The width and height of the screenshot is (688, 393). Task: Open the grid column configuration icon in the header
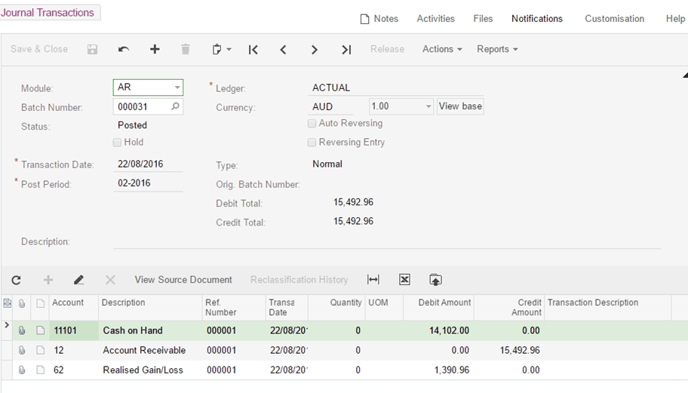click(7, 303)
